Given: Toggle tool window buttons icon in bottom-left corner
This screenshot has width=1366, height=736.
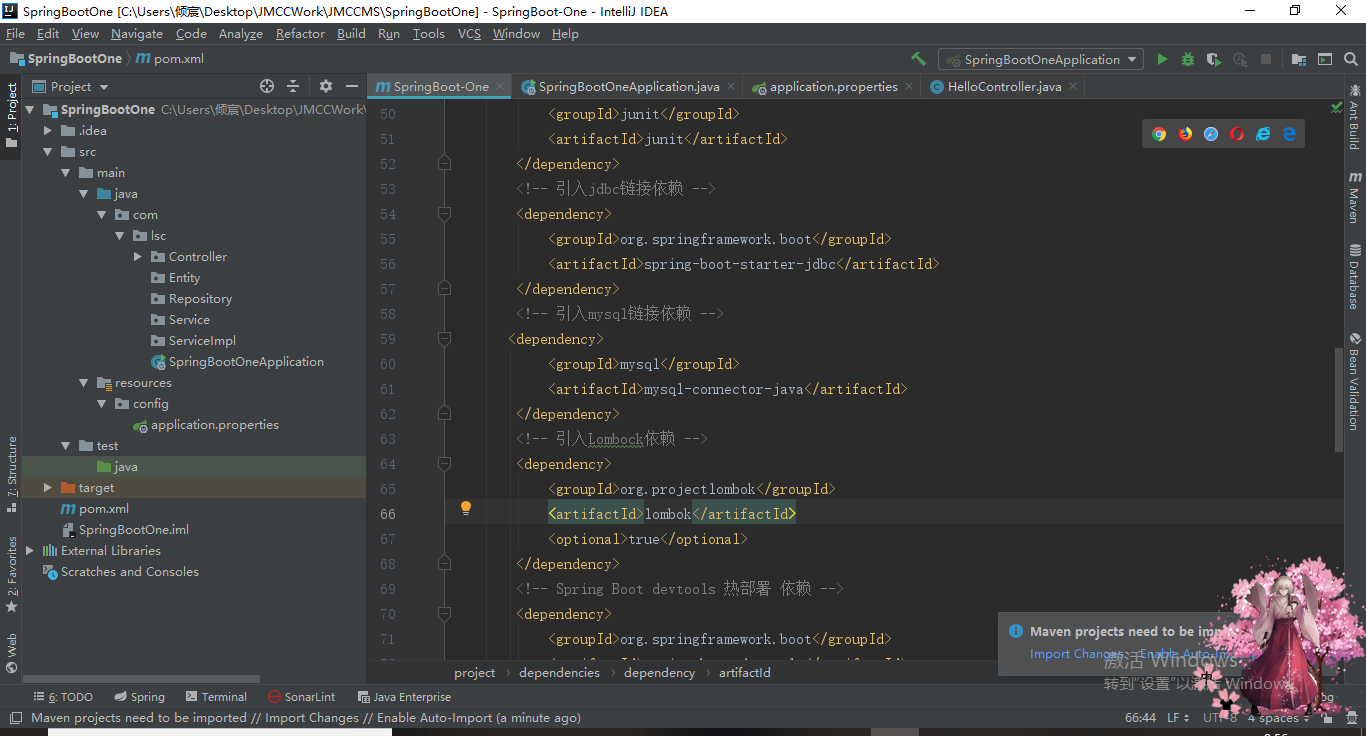Looking at the screenshot, I should click(x=15, y=718).
